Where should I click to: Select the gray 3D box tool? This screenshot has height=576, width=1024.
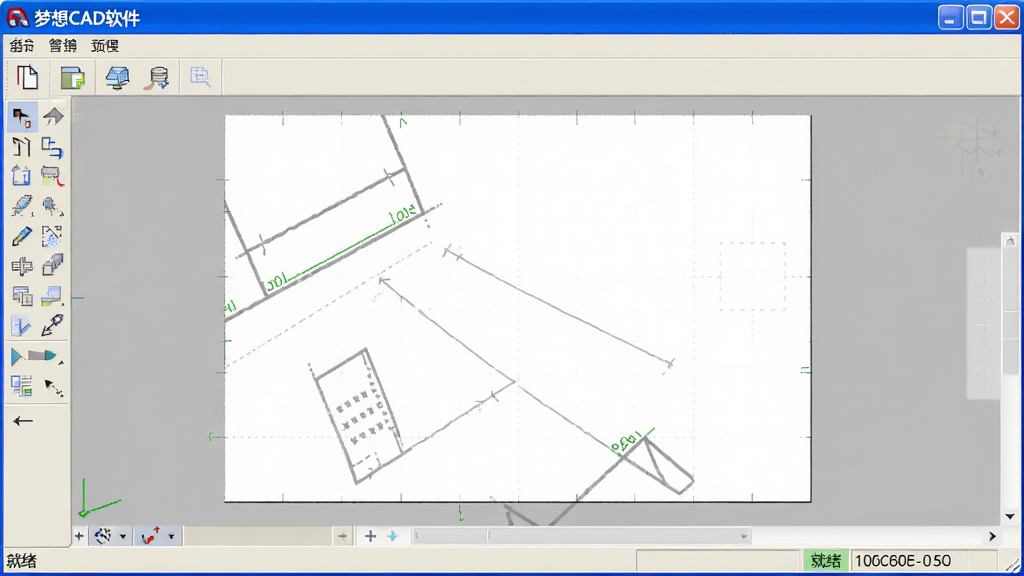click(x=52, y=265)
